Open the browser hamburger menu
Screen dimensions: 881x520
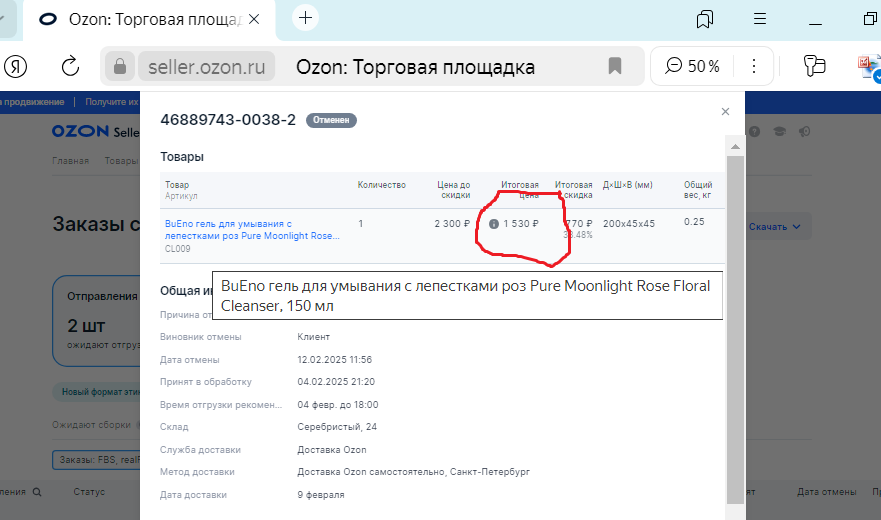coord(760,19)
